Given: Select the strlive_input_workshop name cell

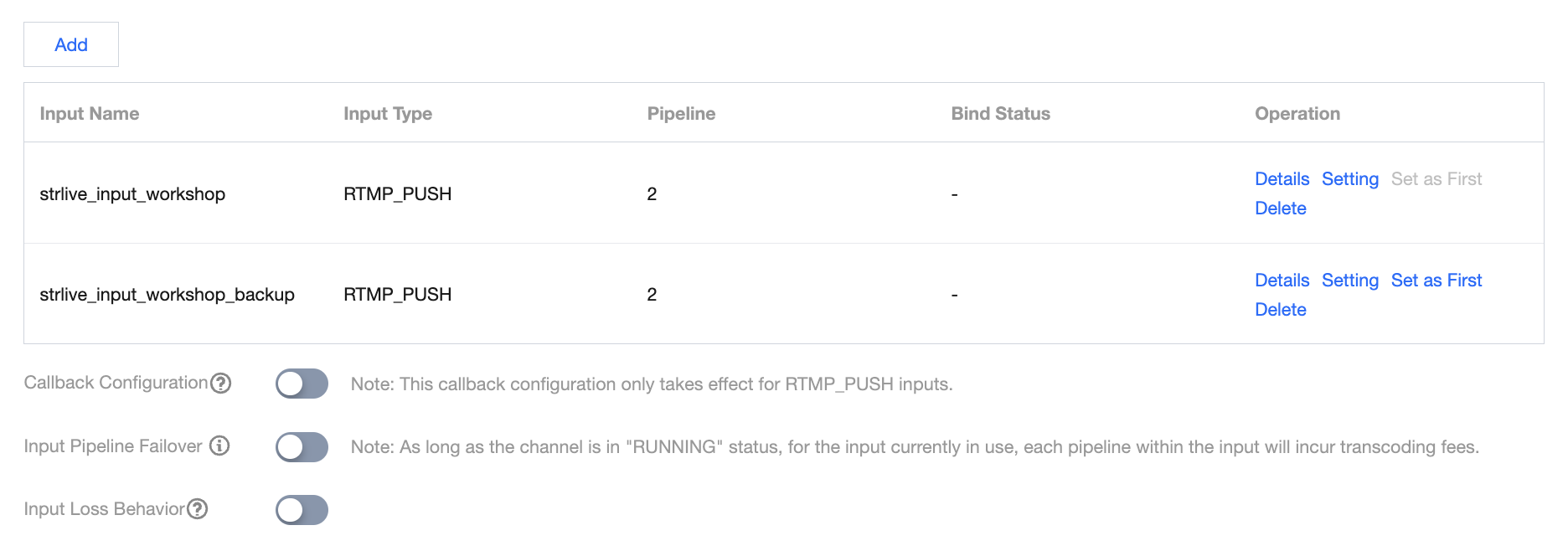Looking at the screenshot, I should point(132,194).
